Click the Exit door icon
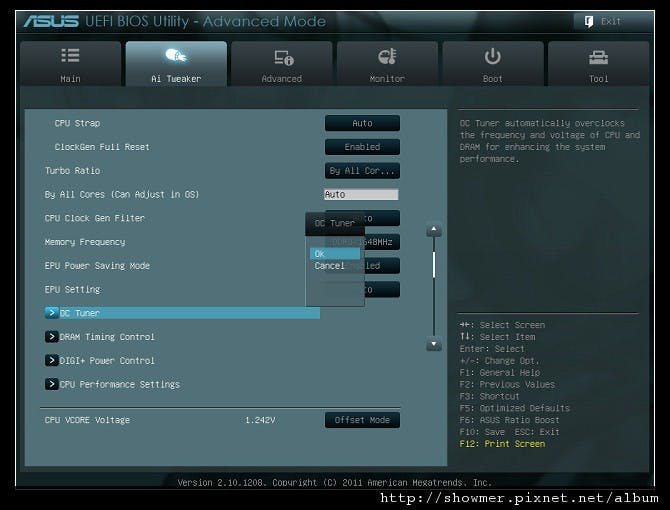 point(589,21)
